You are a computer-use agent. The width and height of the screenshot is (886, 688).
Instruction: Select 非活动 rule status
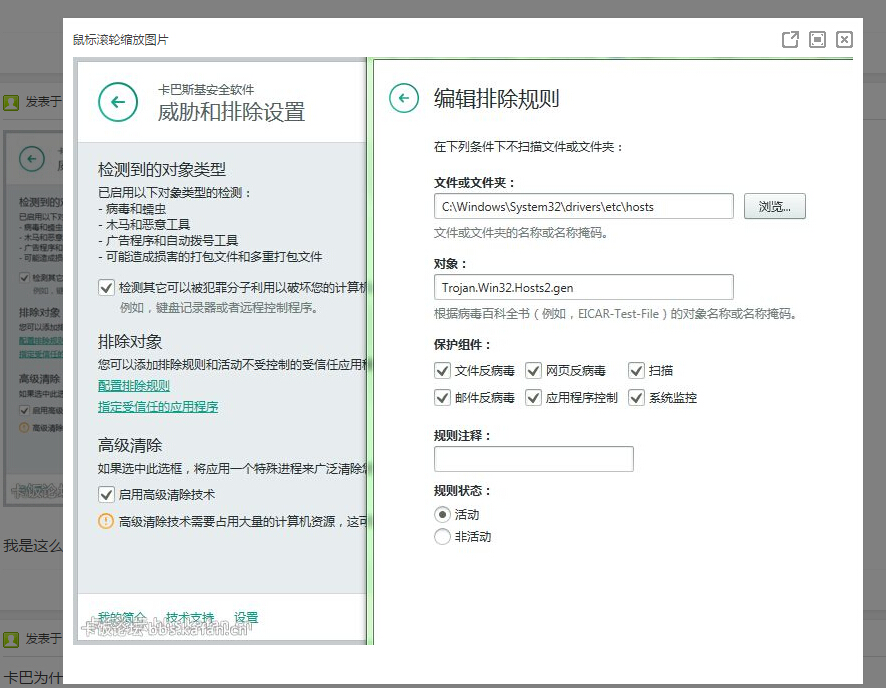coord(442,537)
